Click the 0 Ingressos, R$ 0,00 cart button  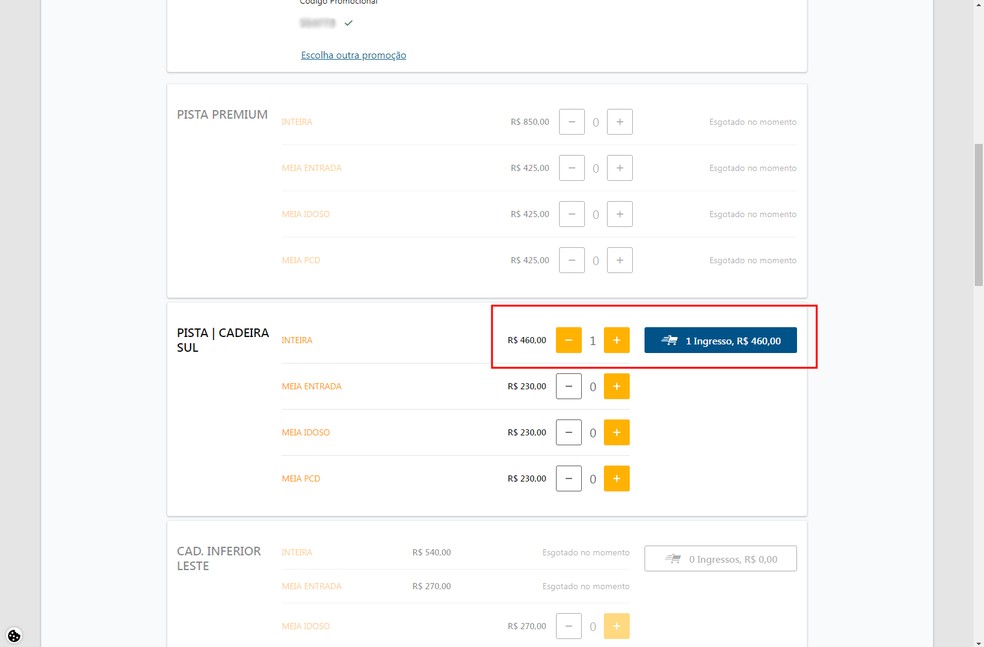tap(720, 559)
